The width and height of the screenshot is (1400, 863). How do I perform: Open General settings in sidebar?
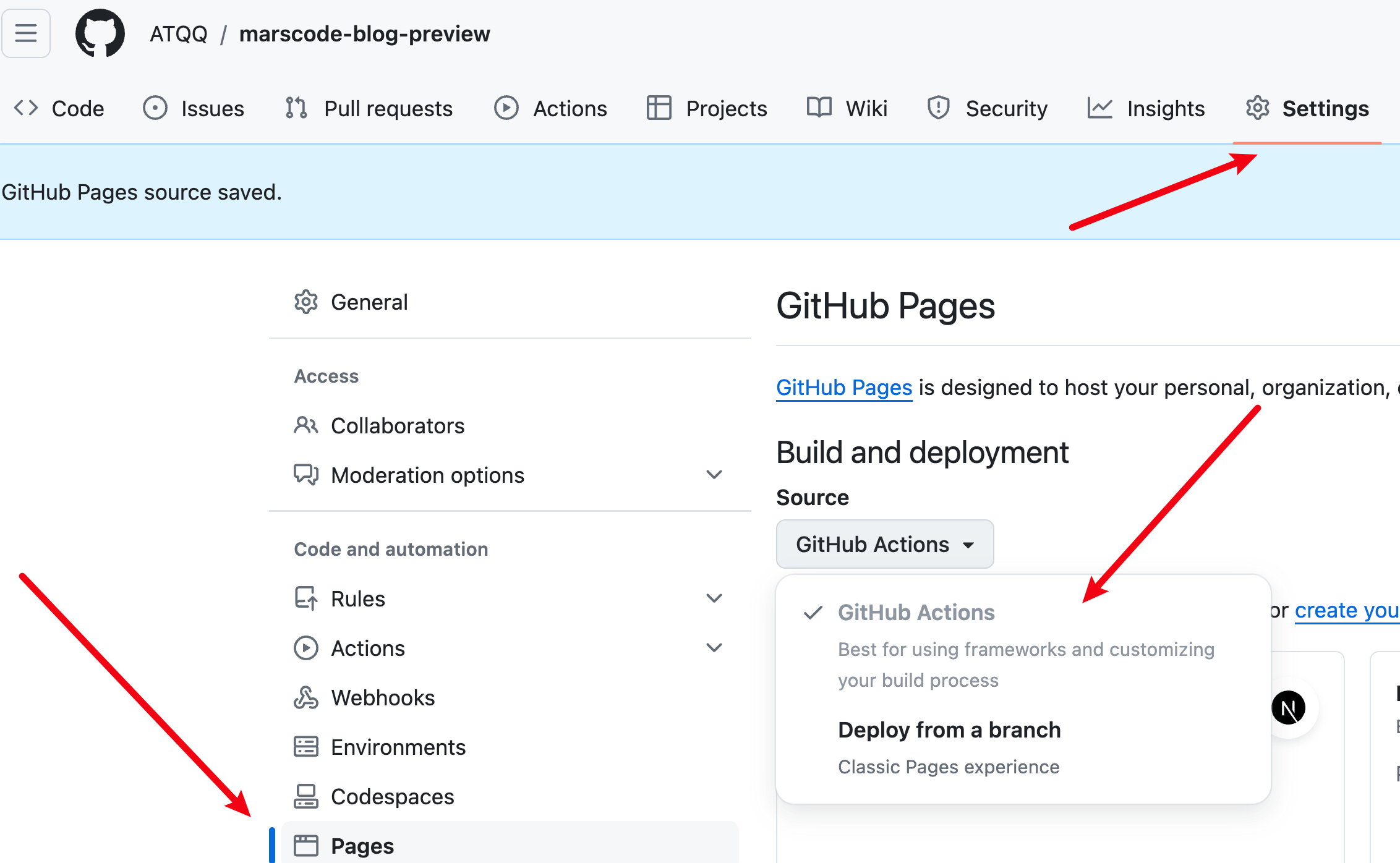510,302
